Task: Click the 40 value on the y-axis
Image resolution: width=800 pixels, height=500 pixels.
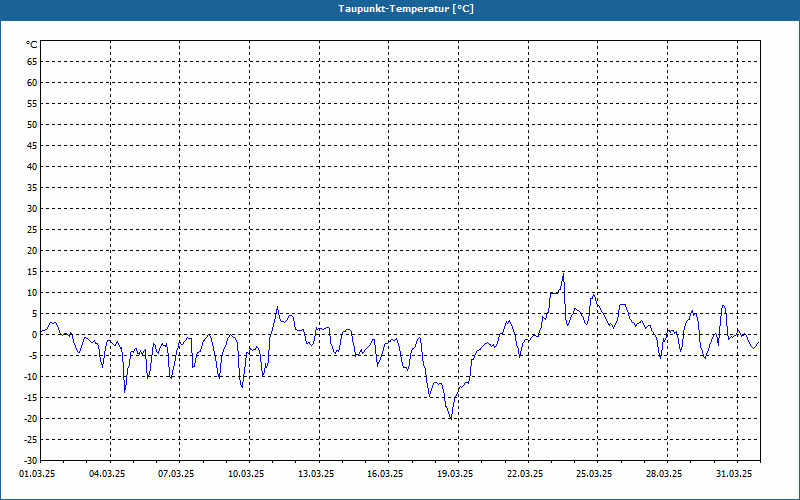Action: click(32, 166)
